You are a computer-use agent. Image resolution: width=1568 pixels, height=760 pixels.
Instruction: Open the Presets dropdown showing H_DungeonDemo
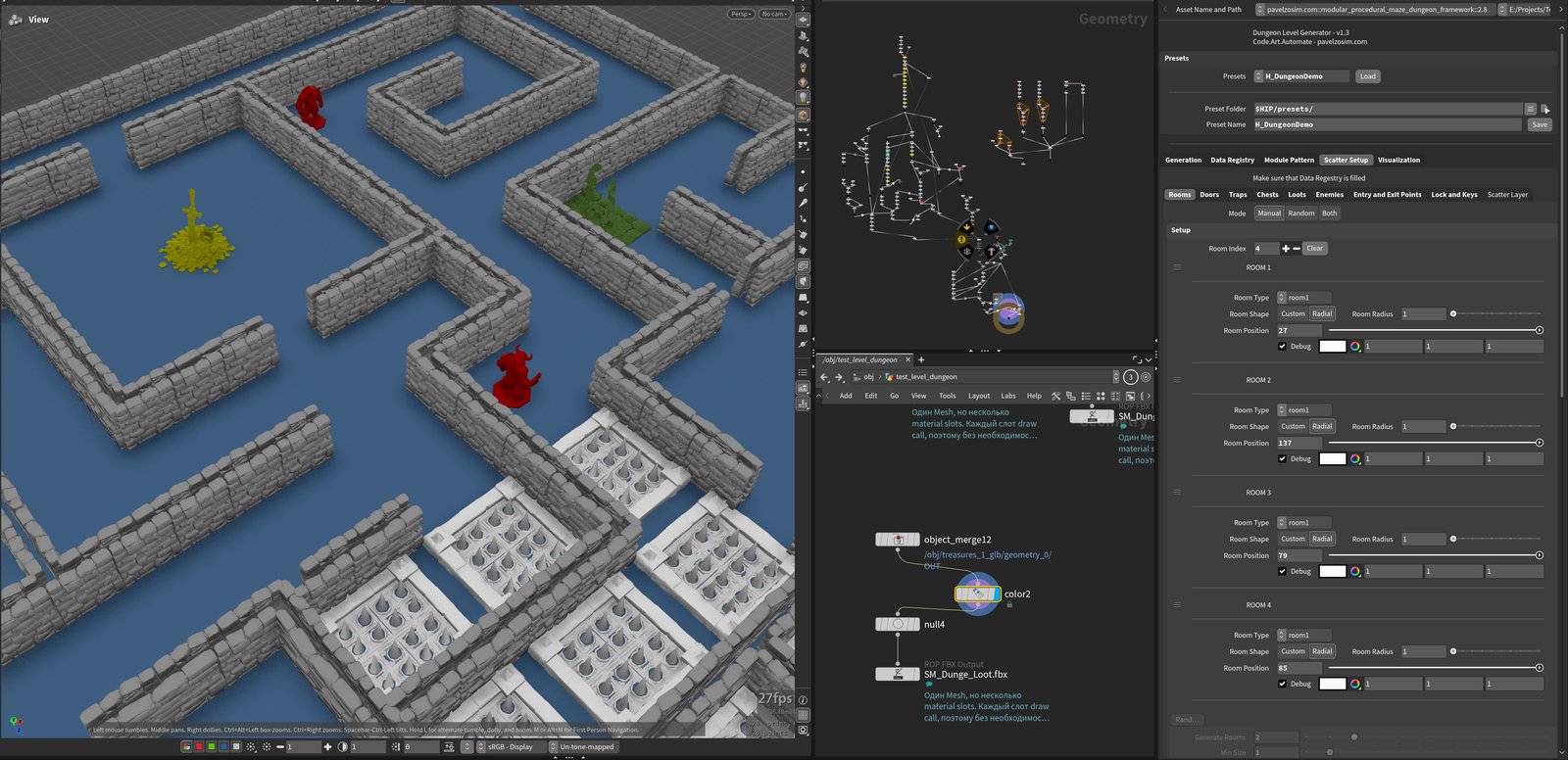[1301, 76]
